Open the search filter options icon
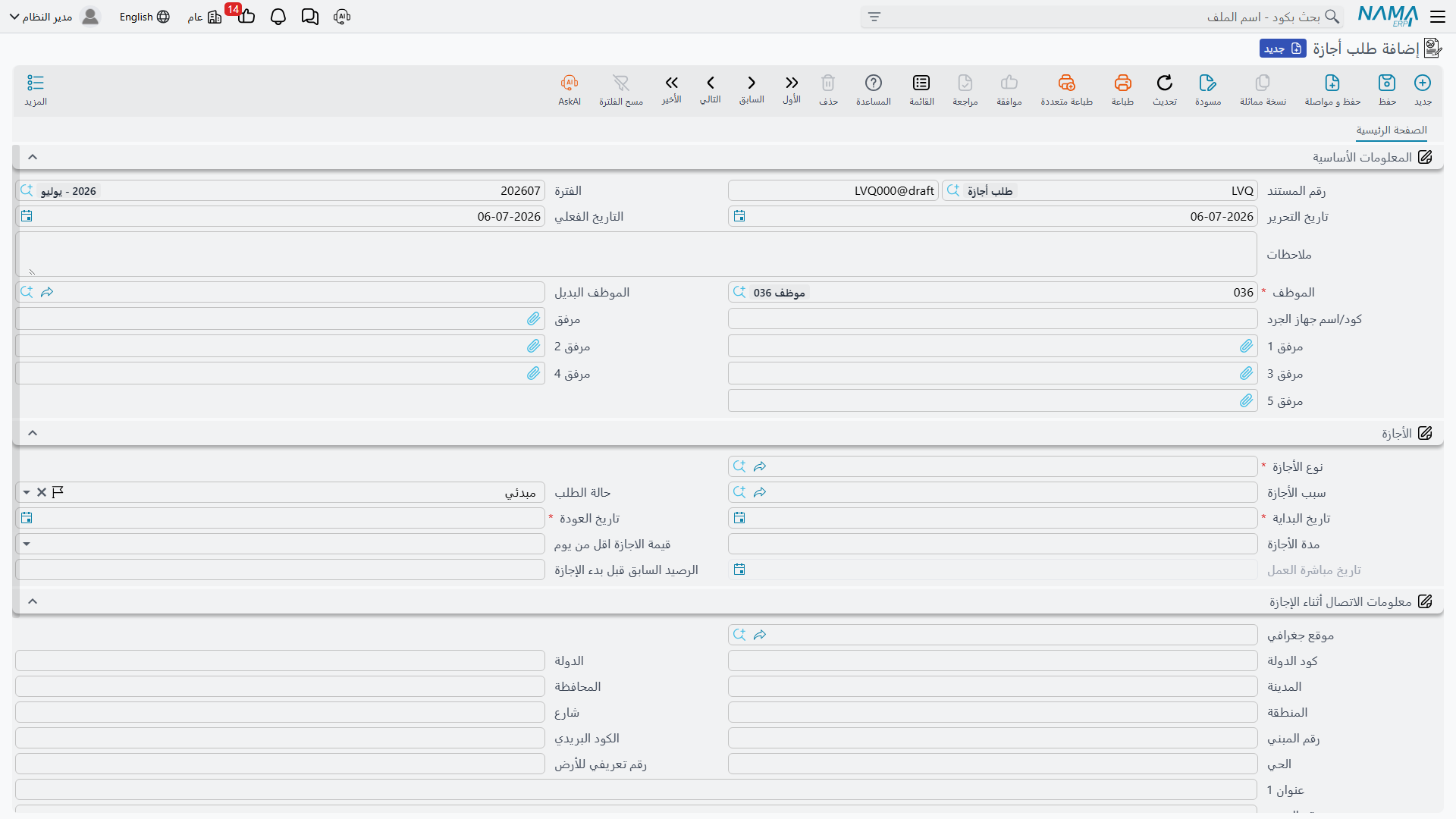 [x=874, y=17]
